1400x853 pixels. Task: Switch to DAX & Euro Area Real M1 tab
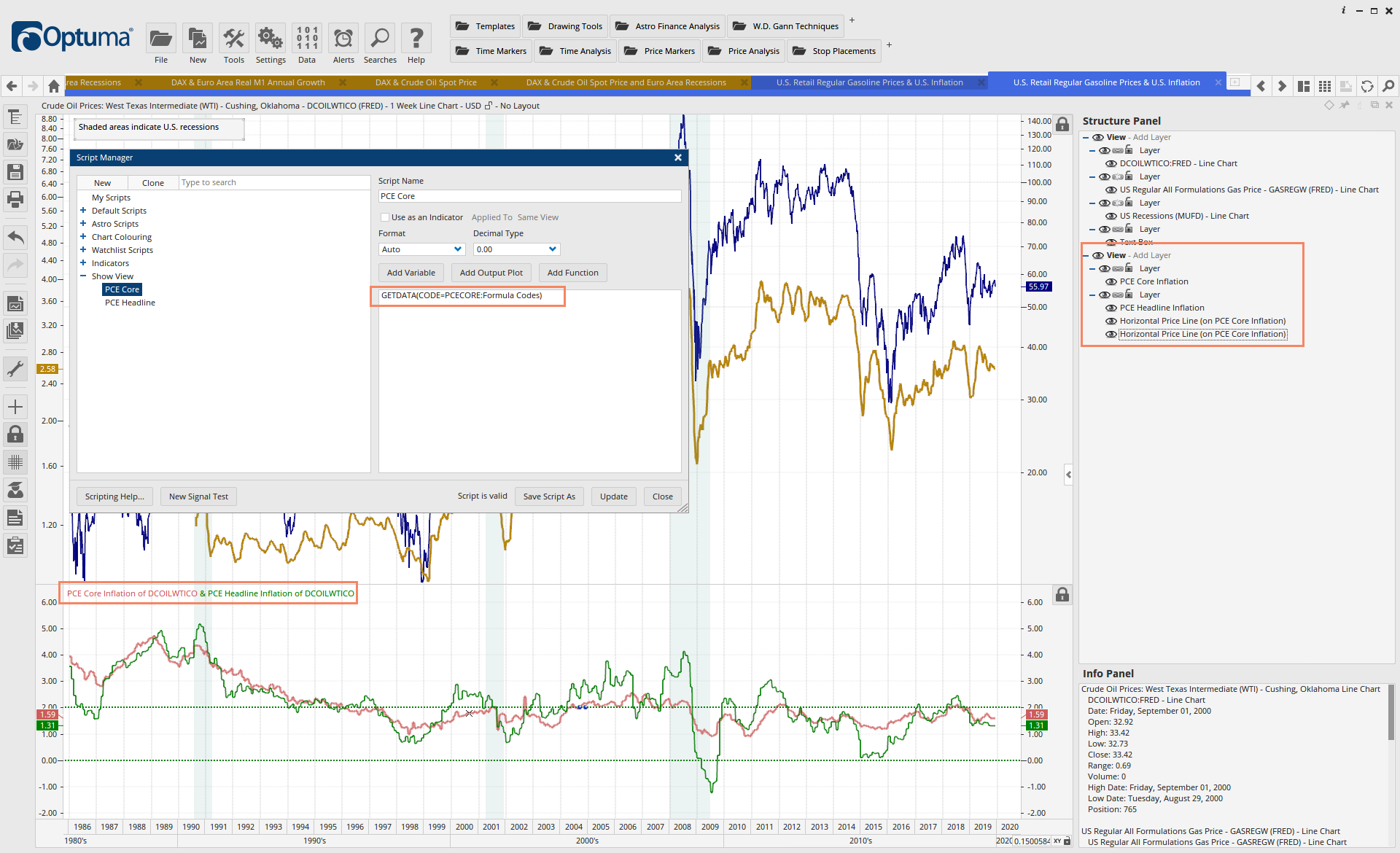coord(248,82)
